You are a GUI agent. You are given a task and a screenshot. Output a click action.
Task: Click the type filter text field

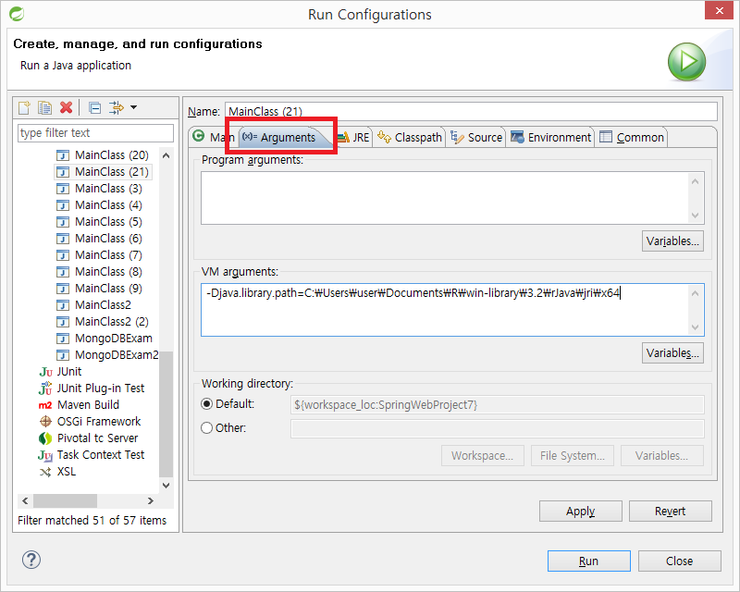pos(95,133)
